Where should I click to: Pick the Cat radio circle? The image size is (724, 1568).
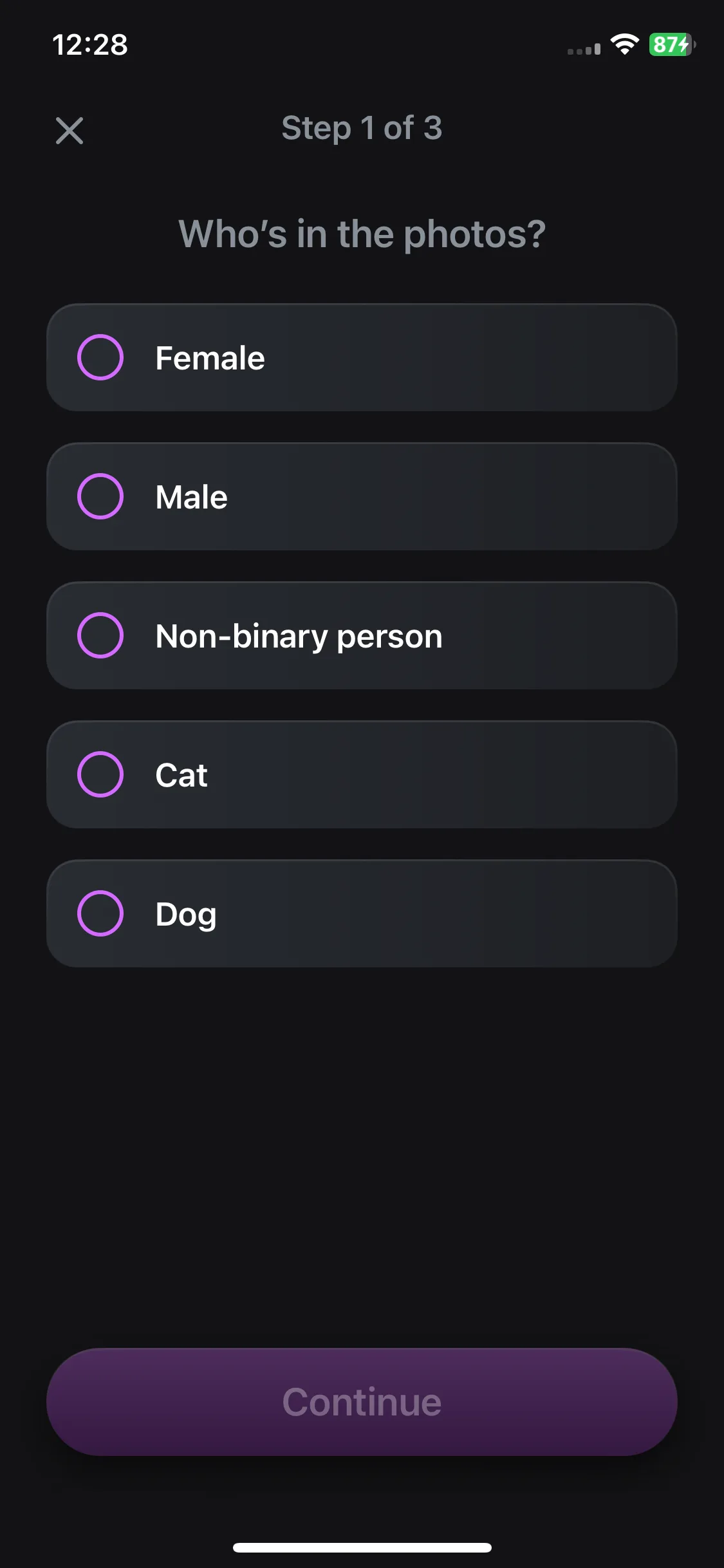point(100,774)
